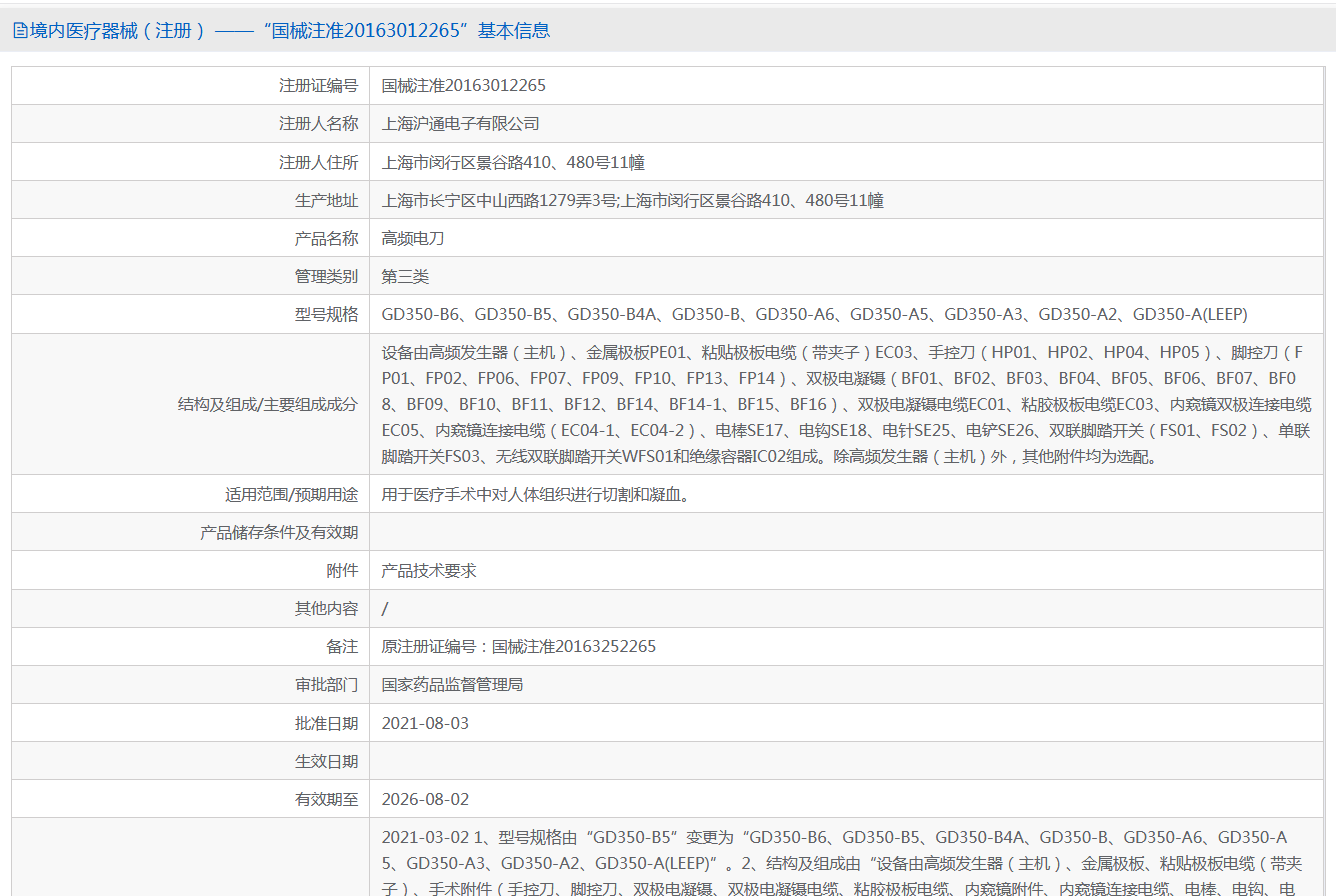
Task: Select the approval date 2021-08-03
Action: click(x=425, y=722)
